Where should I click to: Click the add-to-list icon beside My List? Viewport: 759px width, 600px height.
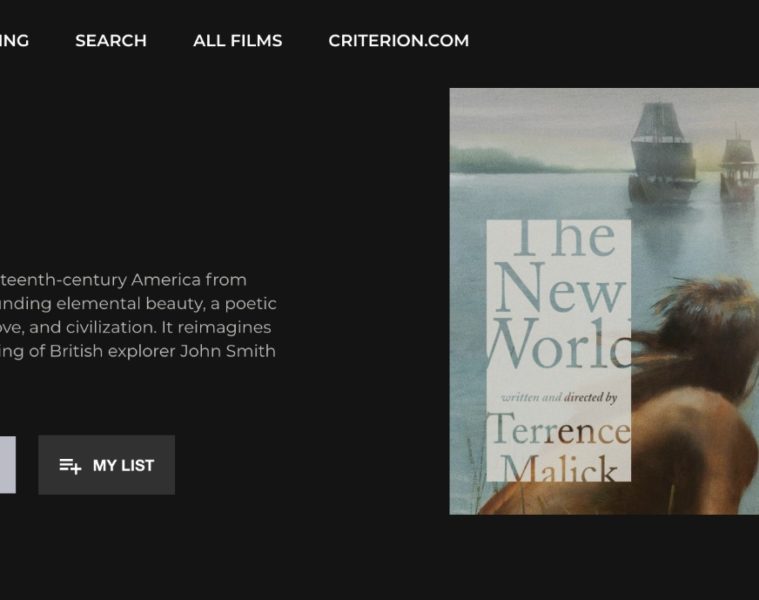point(70,465)
